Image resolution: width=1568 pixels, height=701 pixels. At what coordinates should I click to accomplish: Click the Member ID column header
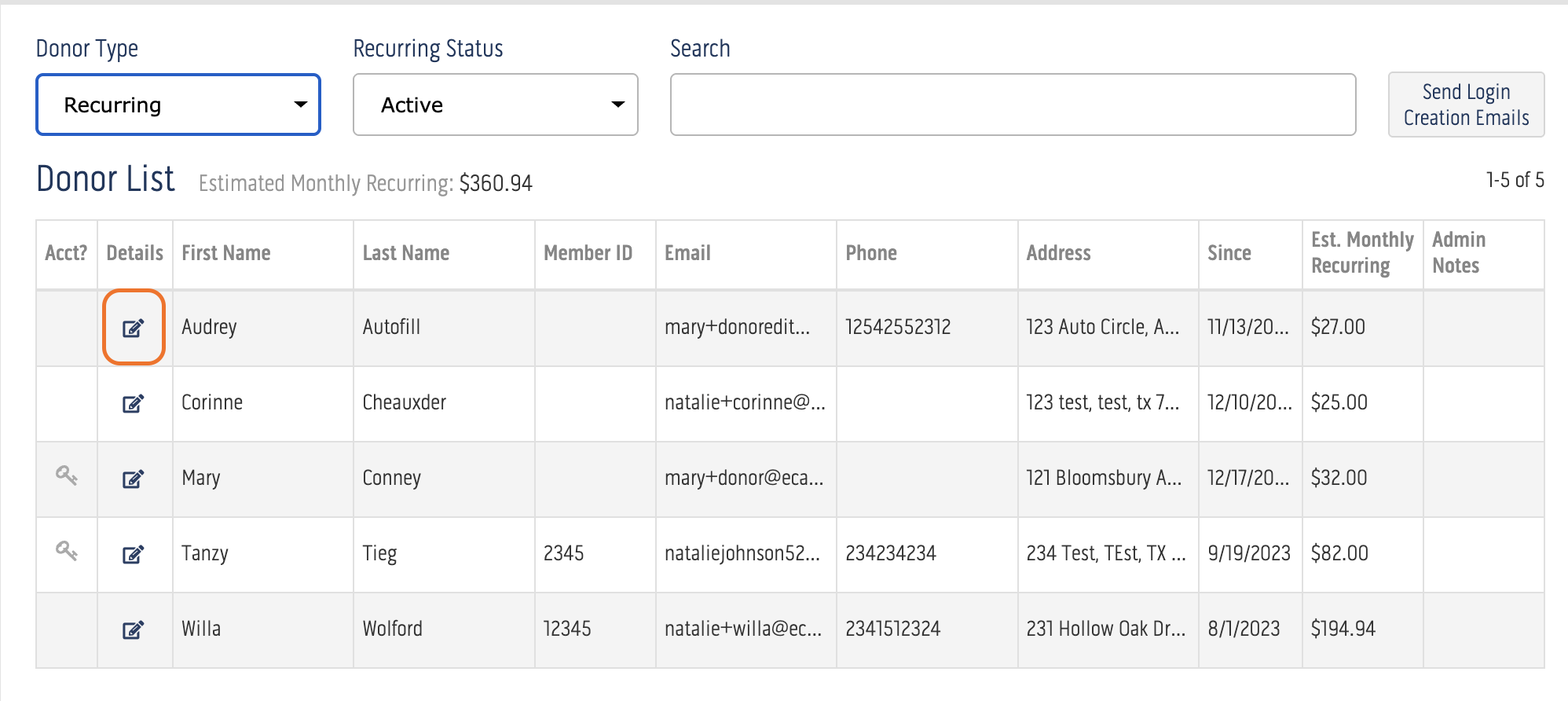588,253
